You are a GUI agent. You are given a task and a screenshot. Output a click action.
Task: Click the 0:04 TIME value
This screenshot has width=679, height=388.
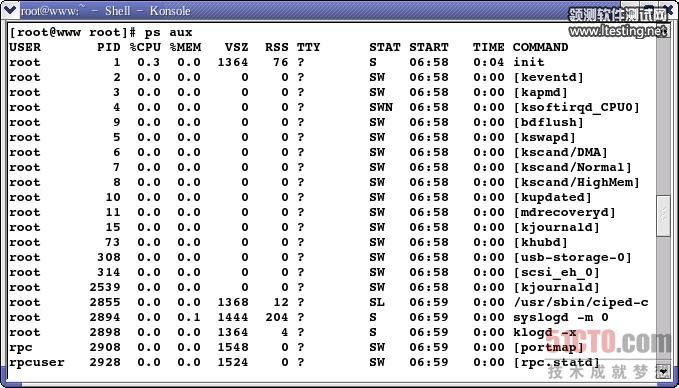coord(488,62)
